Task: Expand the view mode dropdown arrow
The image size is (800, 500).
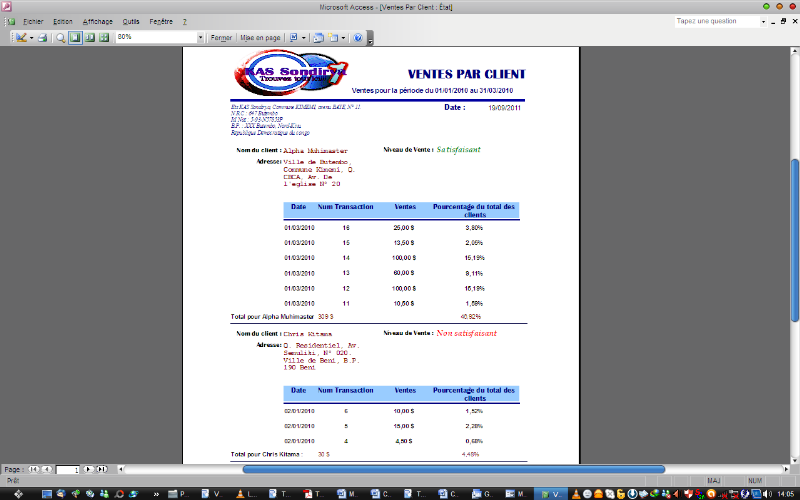Action: 31,38
